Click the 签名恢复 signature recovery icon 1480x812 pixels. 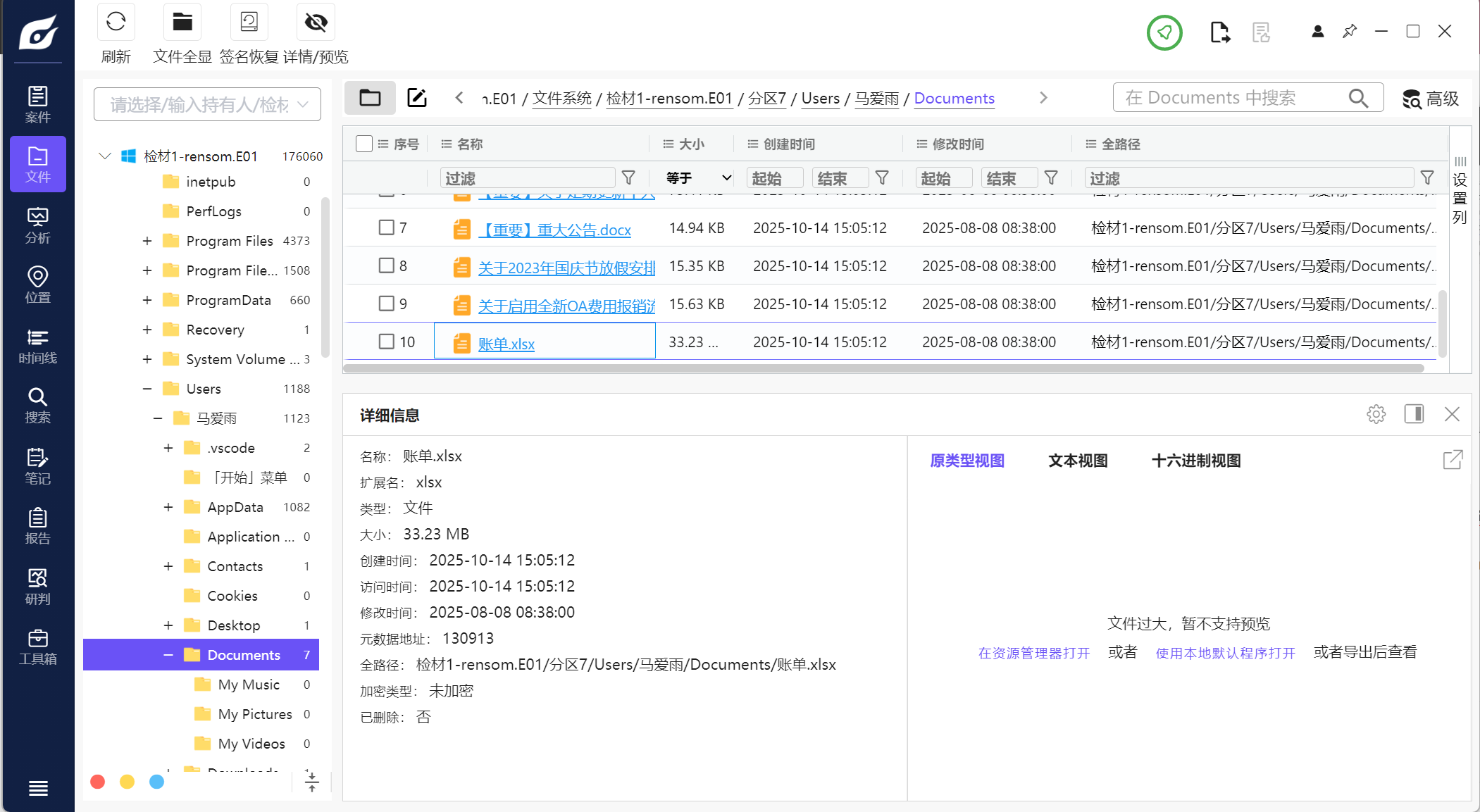(249, 23)
